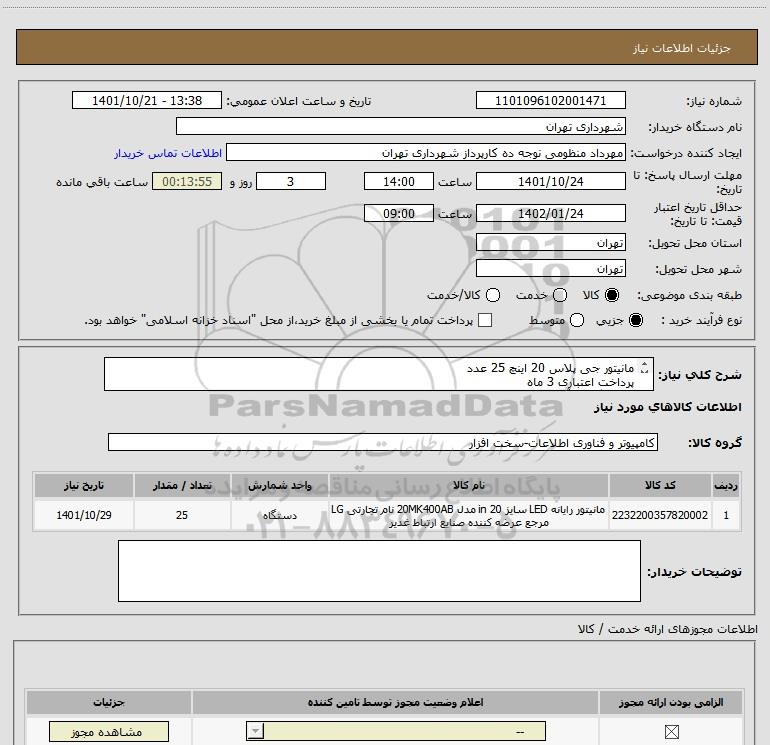
Task: Select the 'کالا/خدمت' radio button
Action: pyautogui.click(x=493, y=295)
